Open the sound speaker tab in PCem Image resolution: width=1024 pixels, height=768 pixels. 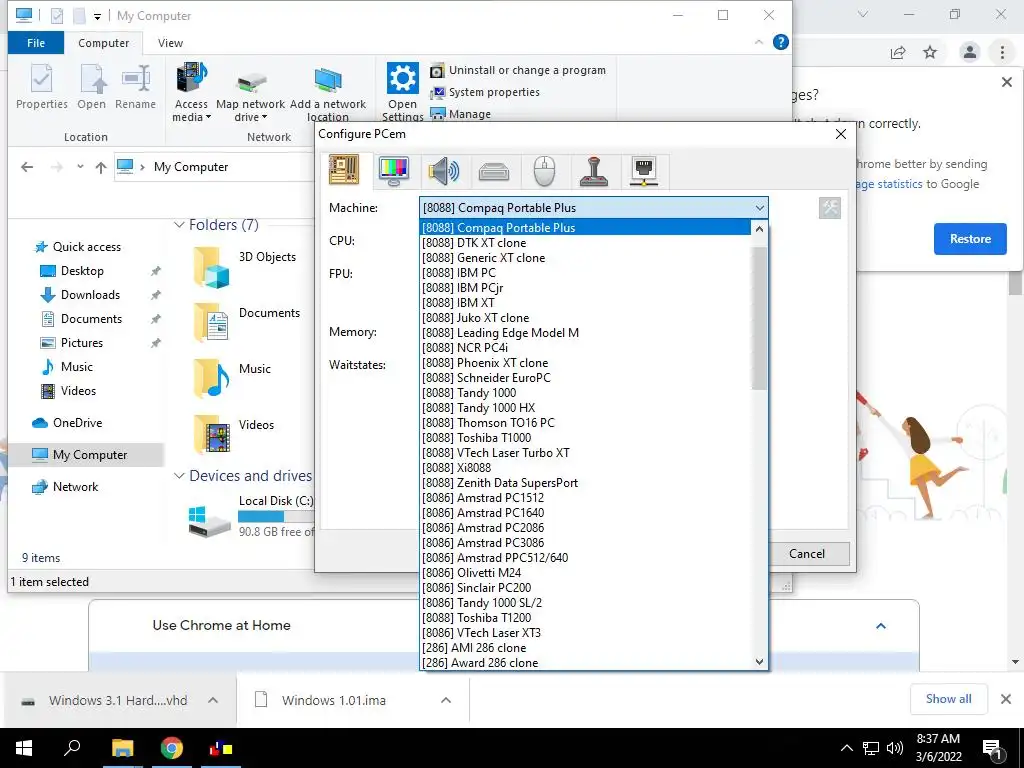[443, 171]
